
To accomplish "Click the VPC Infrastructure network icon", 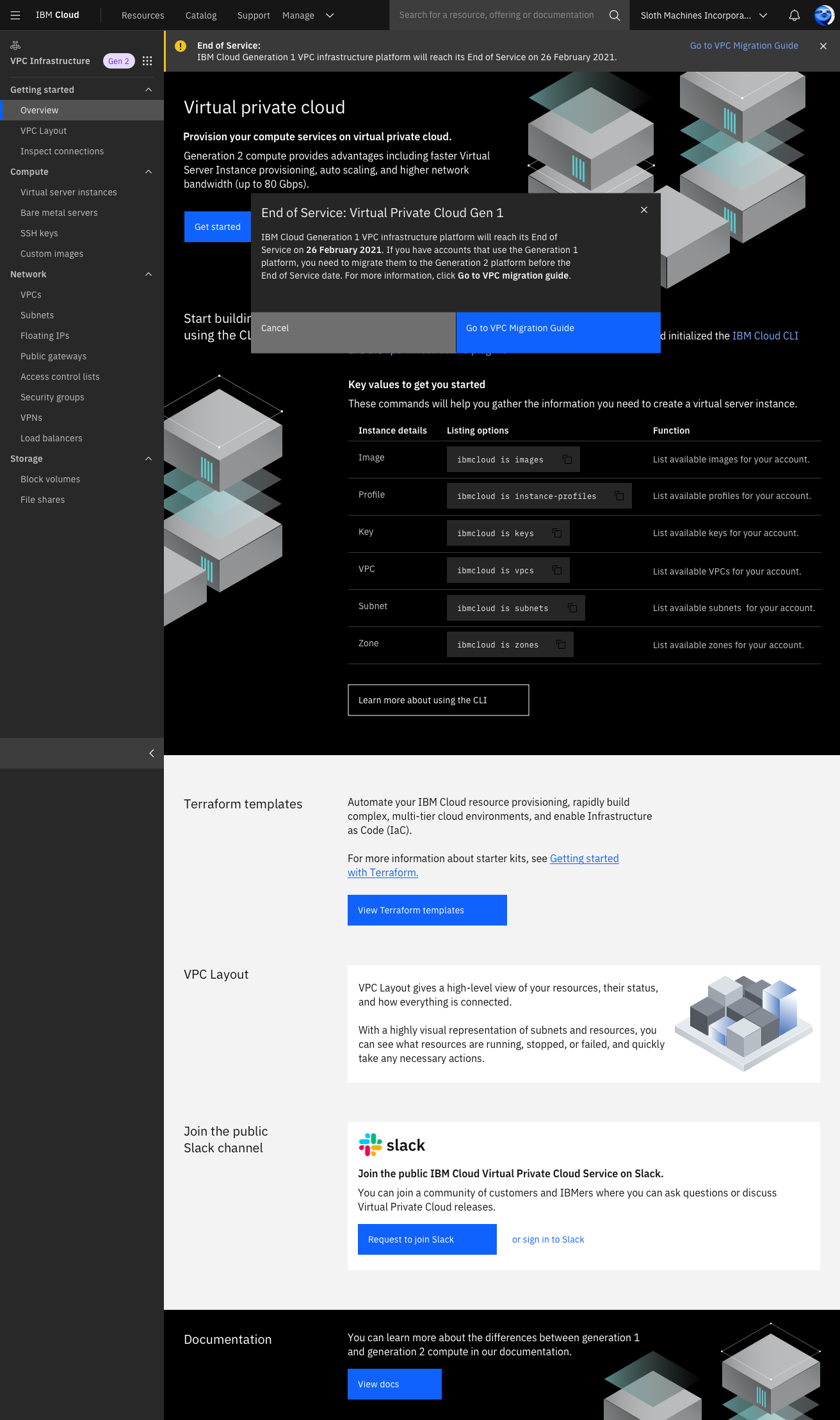I will 15,45.
